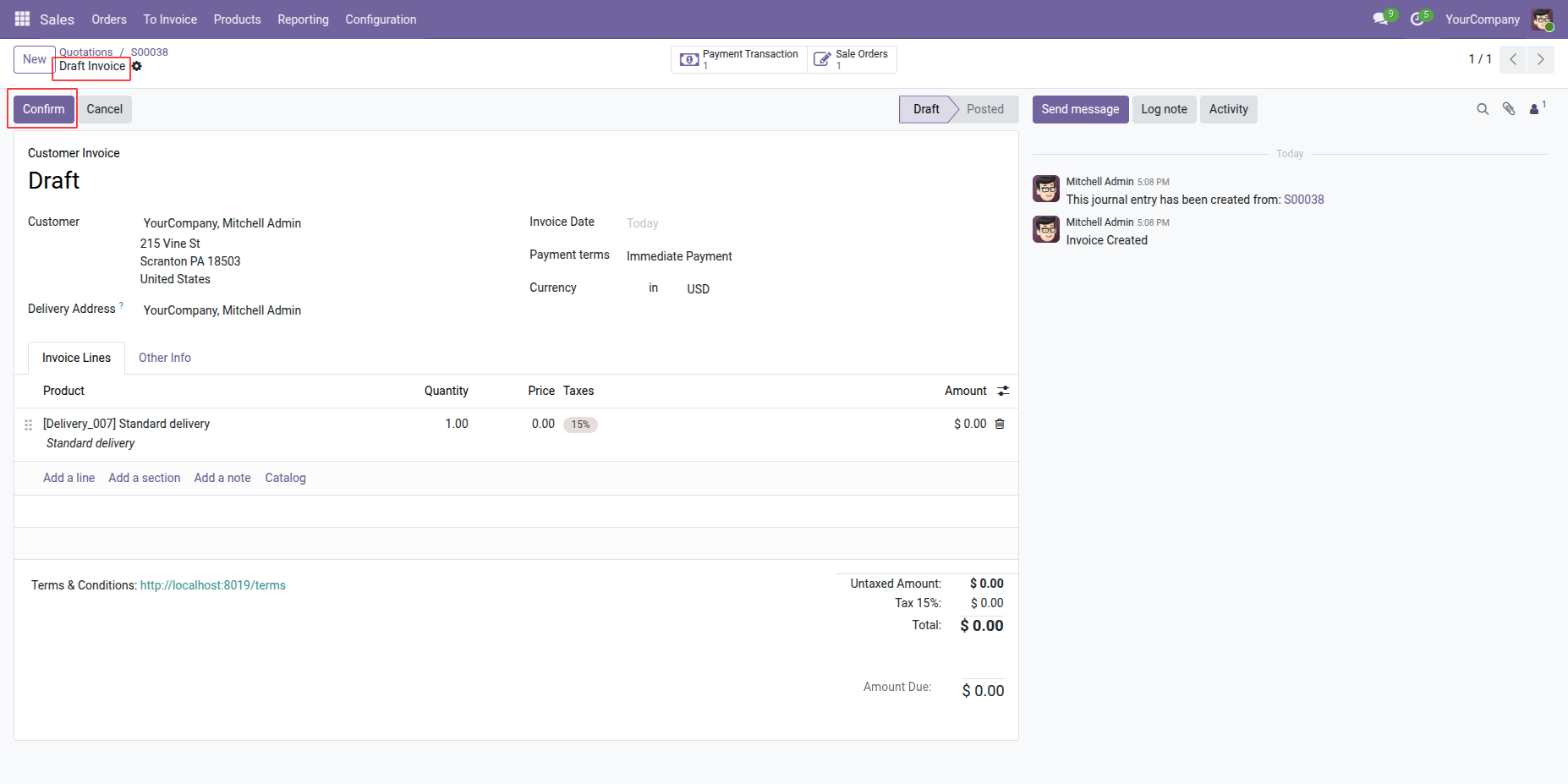
Task: Go to the next record arrow
Action: (1540, 59)
